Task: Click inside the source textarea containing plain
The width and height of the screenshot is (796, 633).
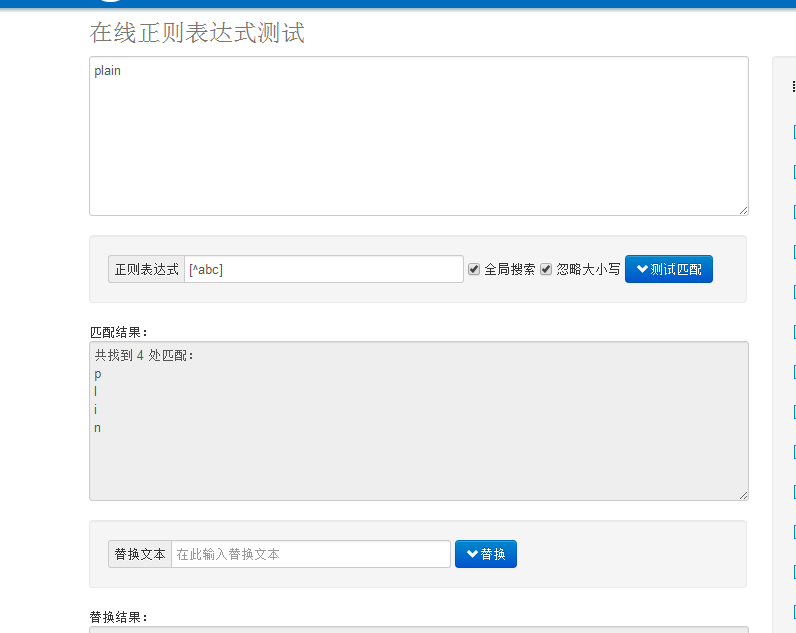Action: point(419,136)
